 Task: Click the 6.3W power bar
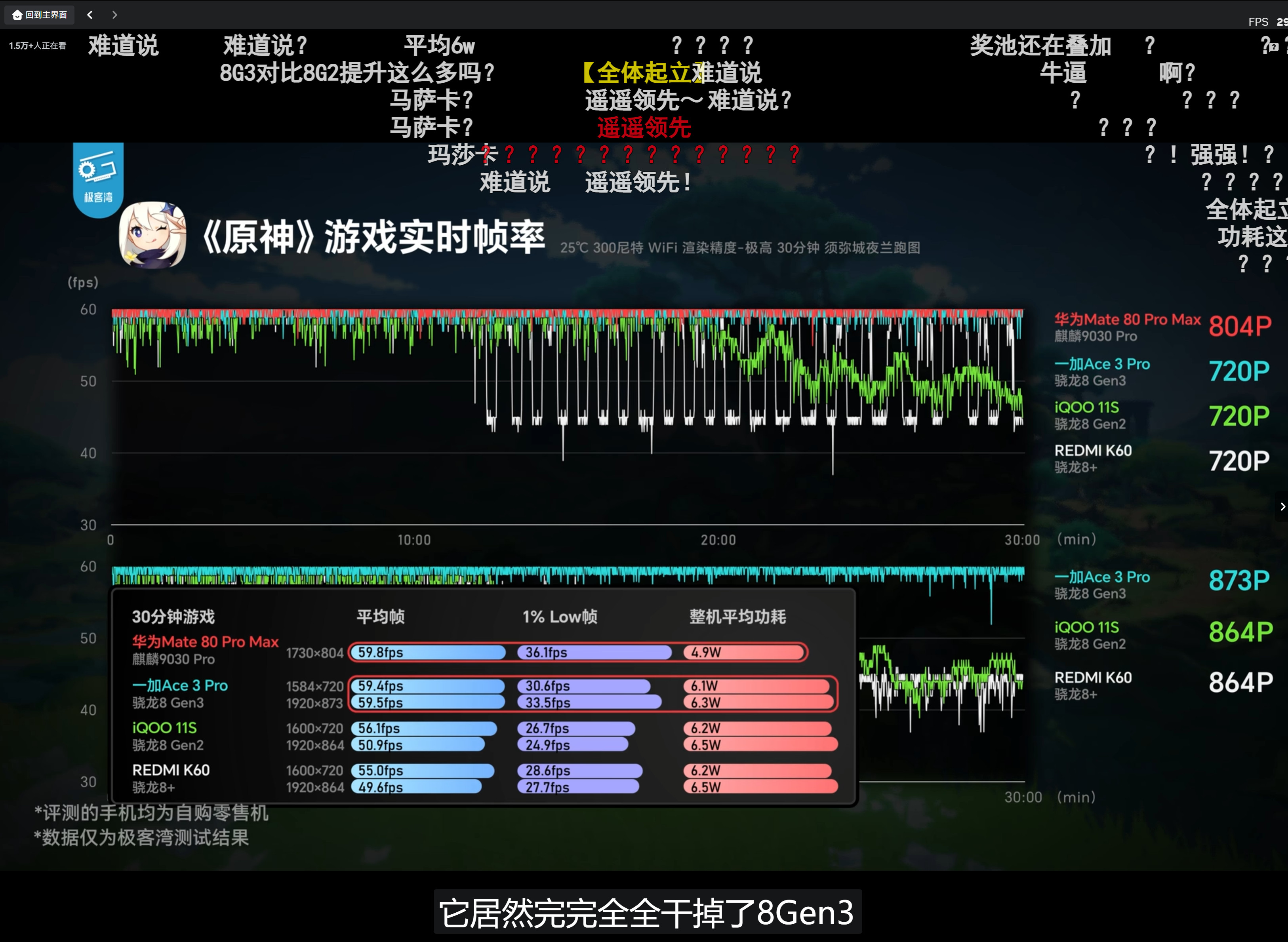click(758, 702)
